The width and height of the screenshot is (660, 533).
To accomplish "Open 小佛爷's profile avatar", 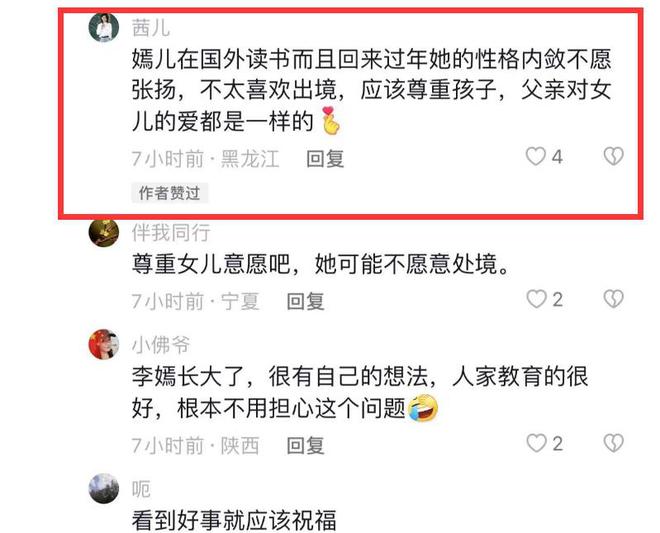I will (x=104, y=344).
